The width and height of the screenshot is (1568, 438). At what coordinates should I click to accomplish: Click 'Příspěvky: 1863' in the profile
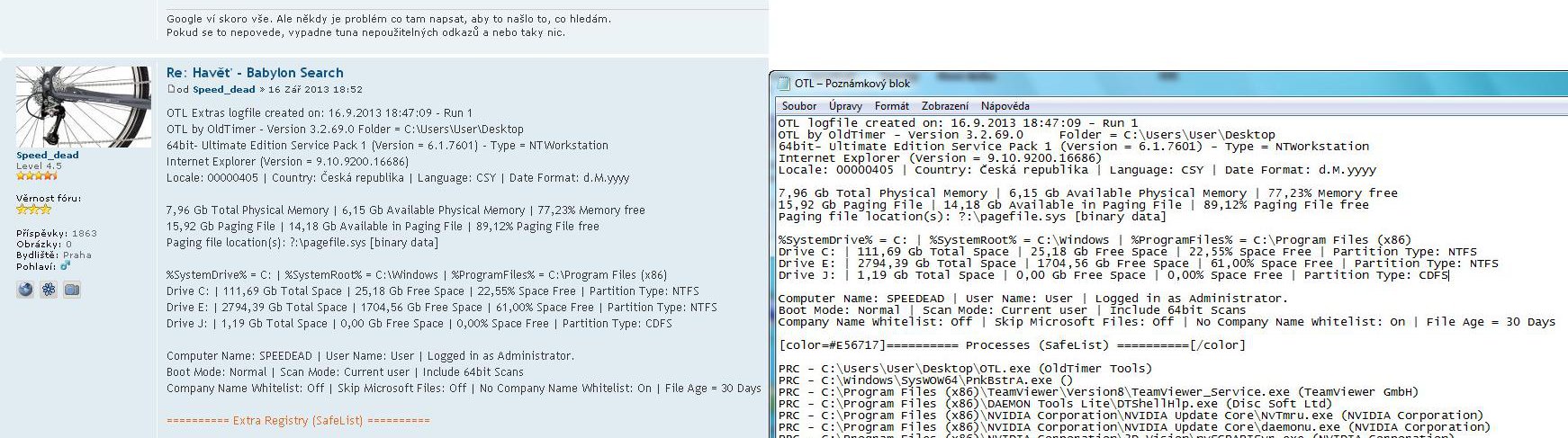57,233
